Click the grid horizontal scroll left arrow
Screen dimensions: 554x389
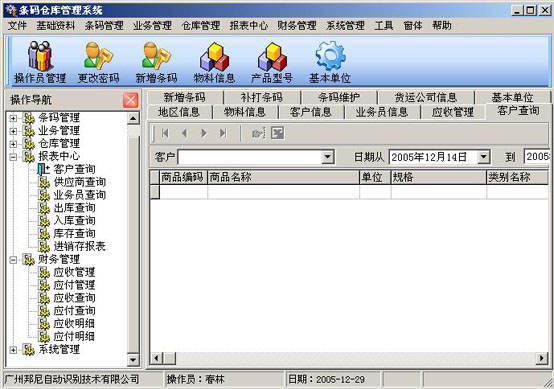[156, 359]
